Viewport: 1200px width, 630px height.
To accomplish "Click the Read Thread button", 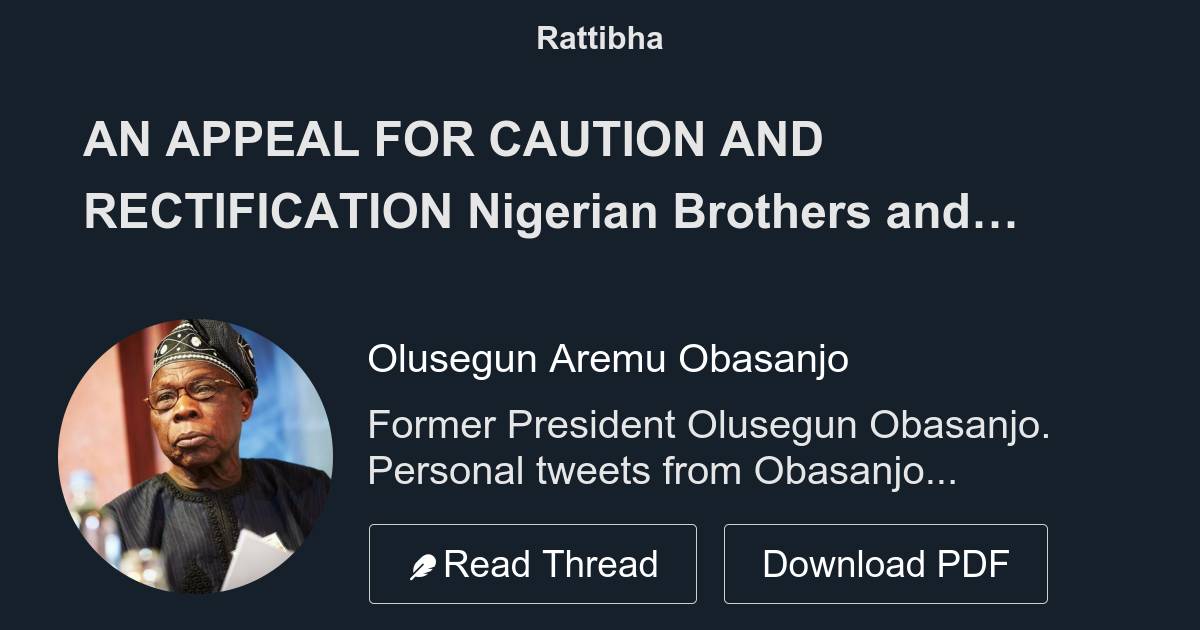I will [x=533, y=563].
